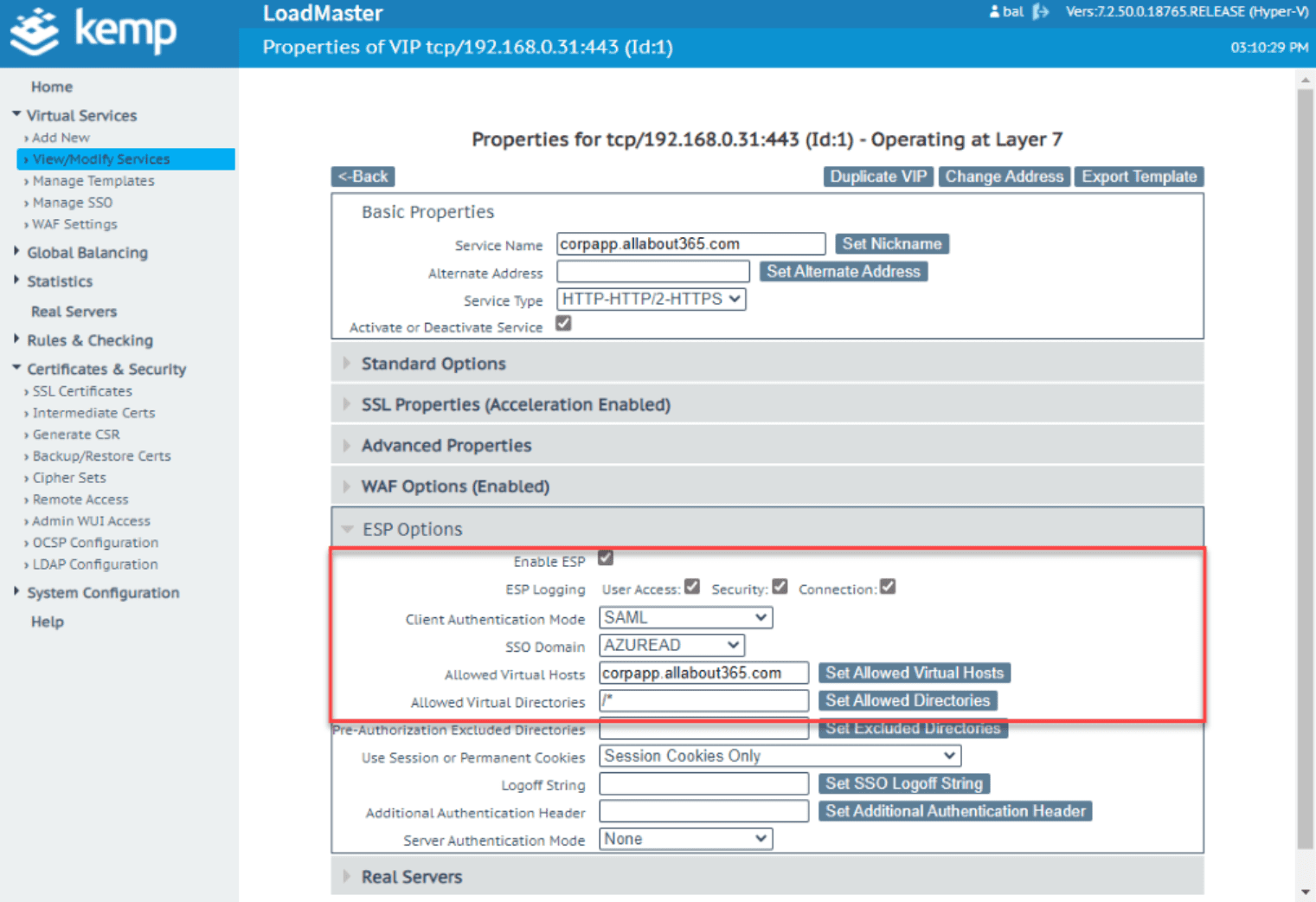The height and width of the screenshot is (902, 1316).
Task: Click the logout icon next to bal
Action: pos(1041,11)
